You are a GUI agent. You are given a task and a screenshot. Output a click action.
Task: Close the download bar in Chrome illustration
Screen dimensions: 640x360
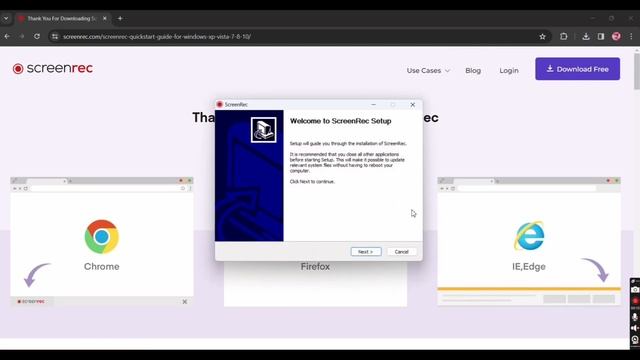click(184, 302)
